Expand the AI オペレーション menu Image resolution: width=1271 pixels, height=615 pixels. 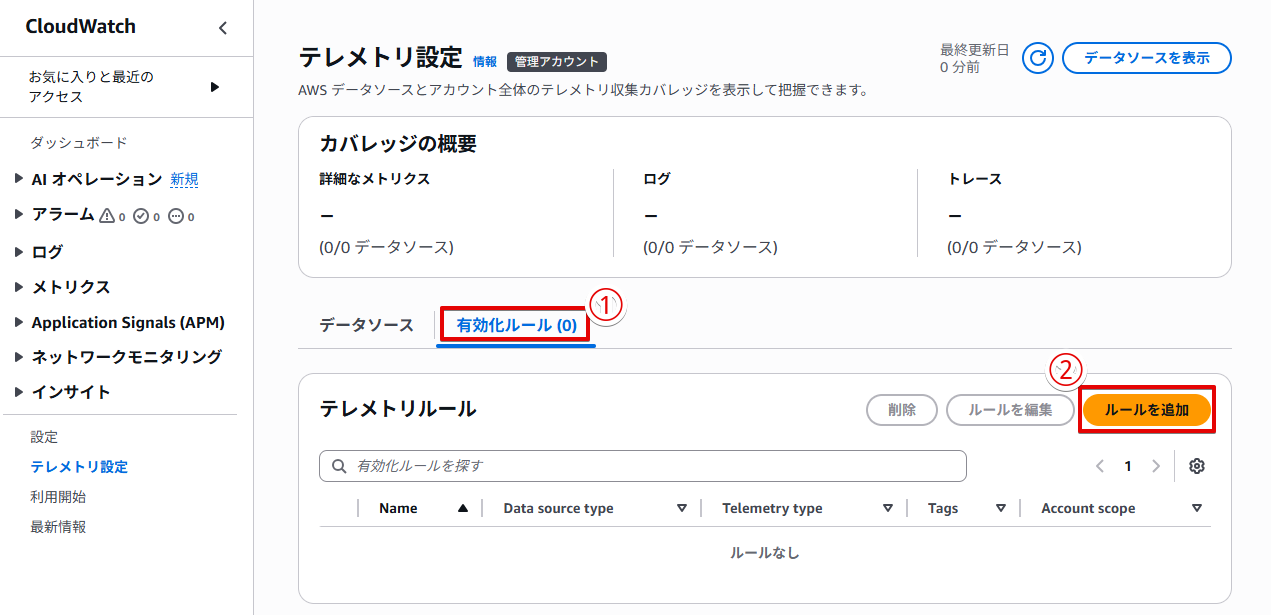point(19,179)
